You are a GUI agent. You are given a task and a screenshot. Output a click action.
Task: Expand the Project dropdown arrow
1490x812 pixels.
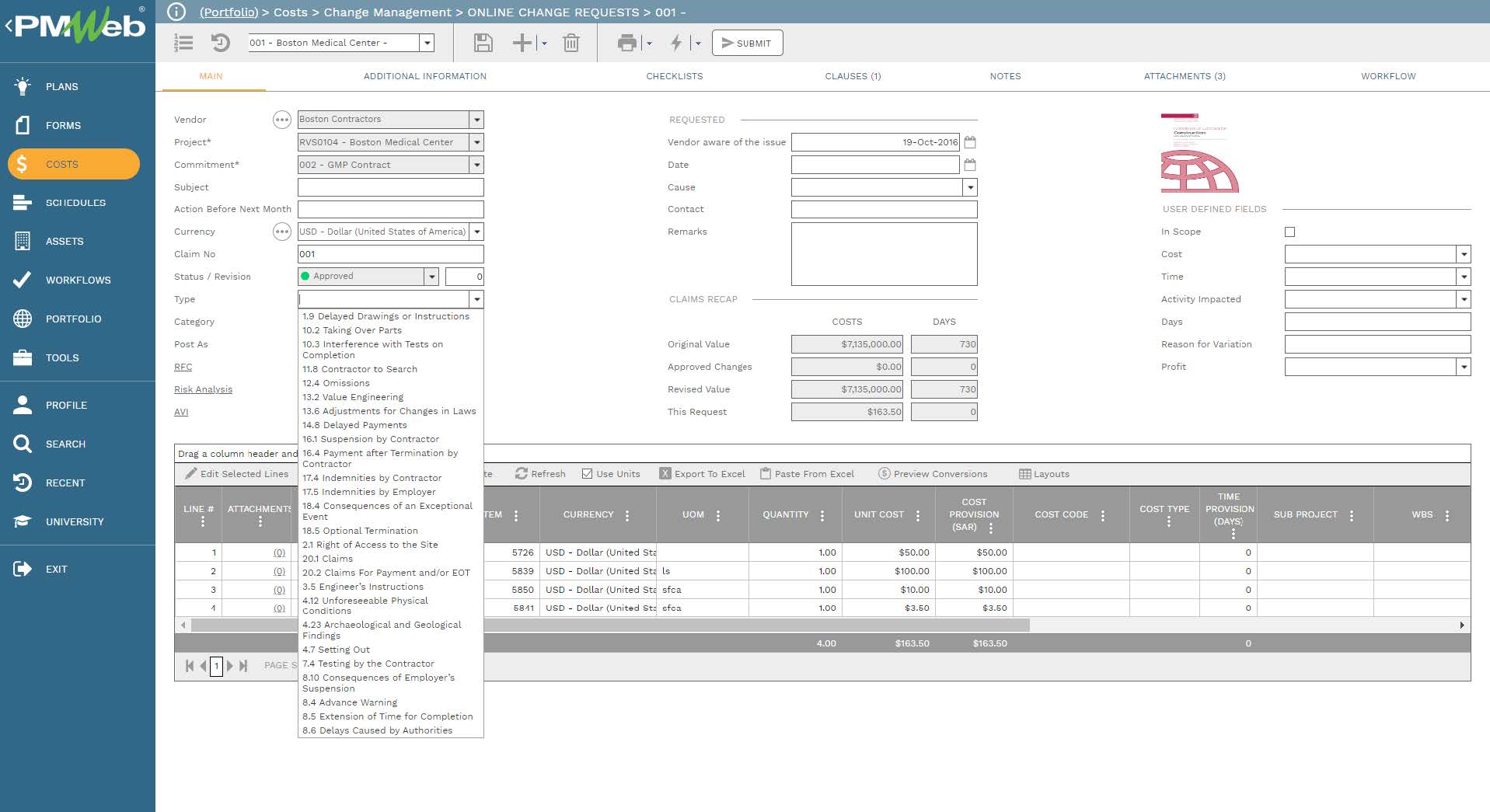[x=476, y=142]
